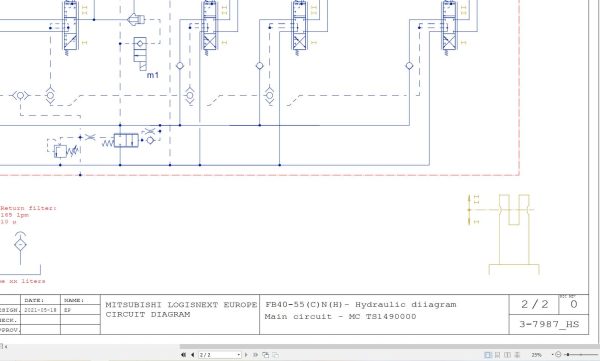
Task: Click the 'Return filter:' red annotation text
Action: pyautogui.click(x=29, y=208)
